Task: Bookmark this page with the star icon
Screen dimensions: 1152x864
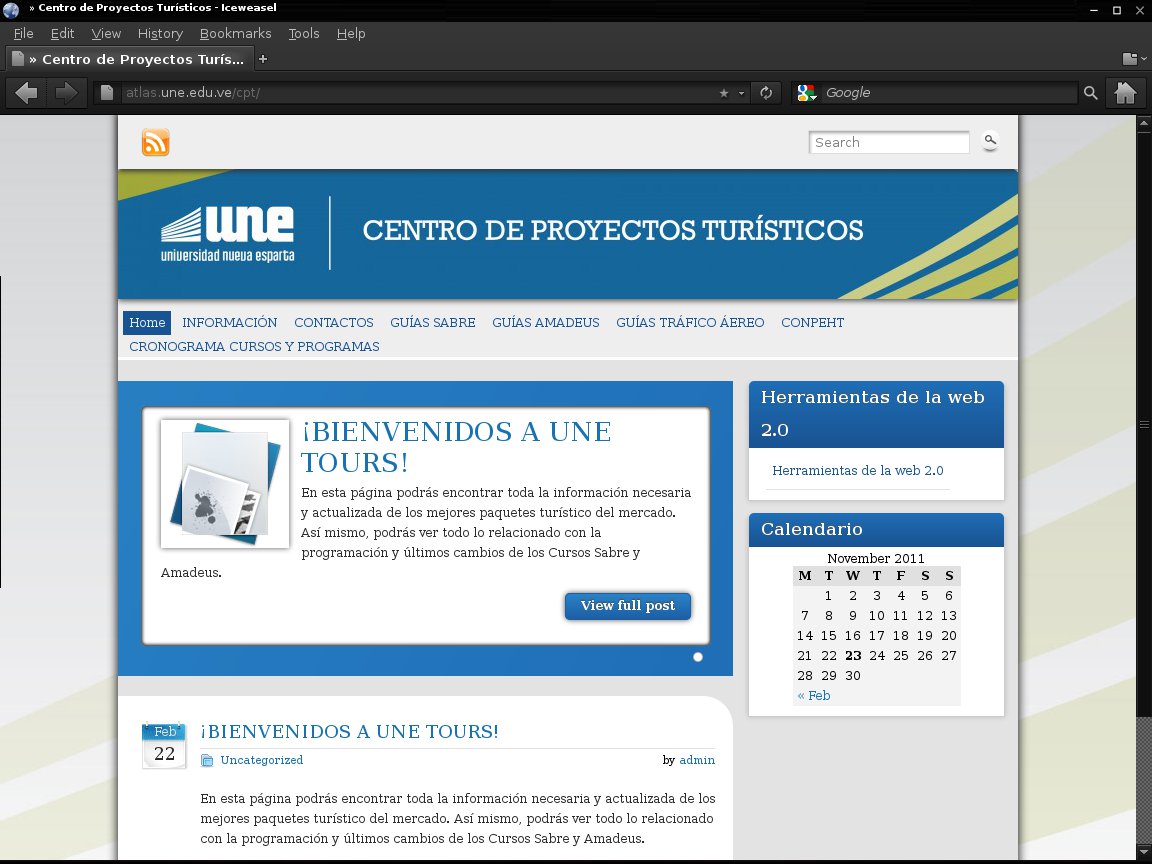Action: (x=724, y=93)
